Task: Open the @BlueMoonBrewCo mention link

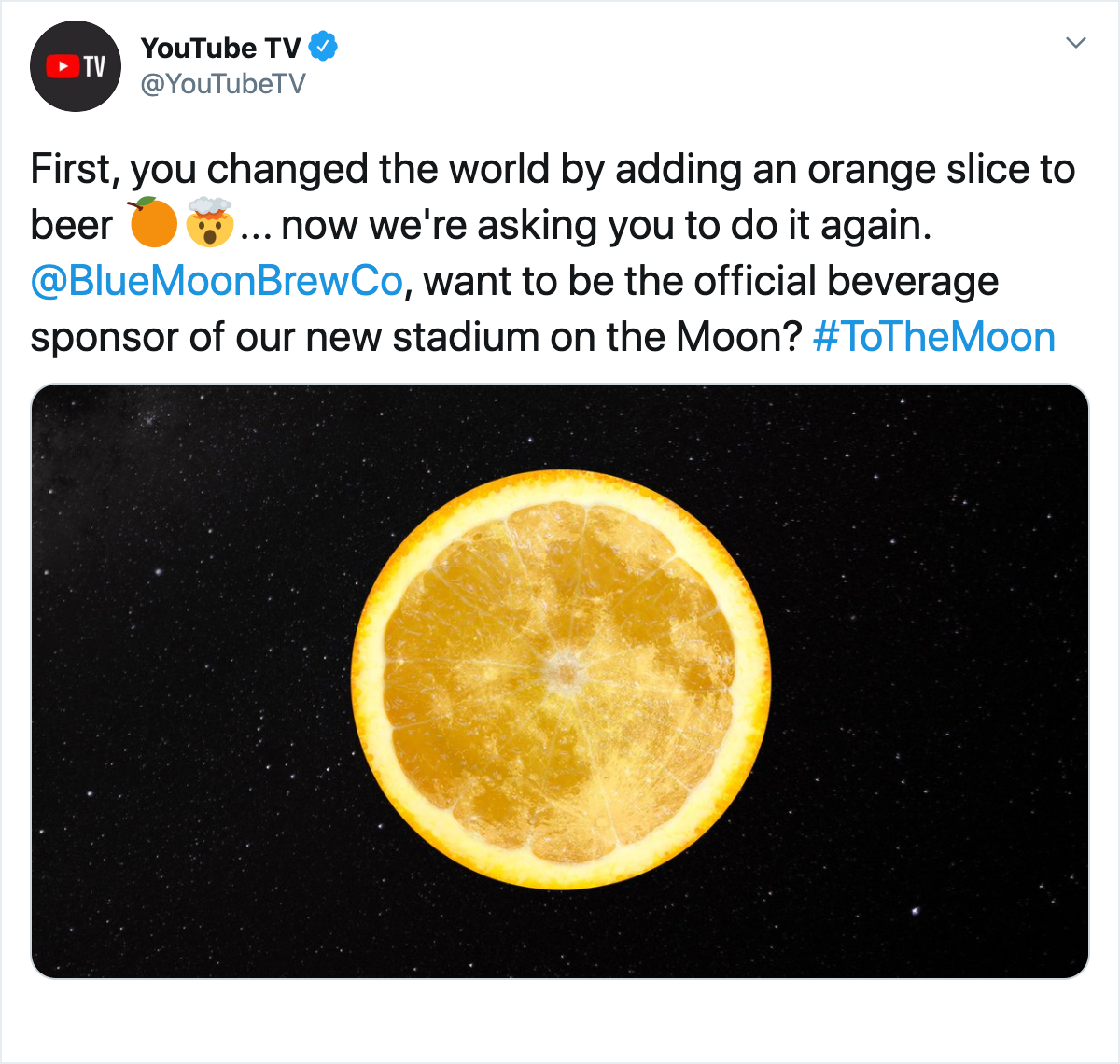Action: pyautogui.click(x=217, y=281)
